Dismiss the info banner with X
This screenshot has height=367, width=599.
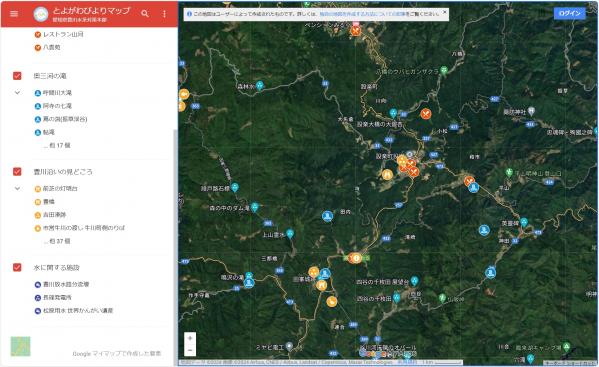(445, 12)
